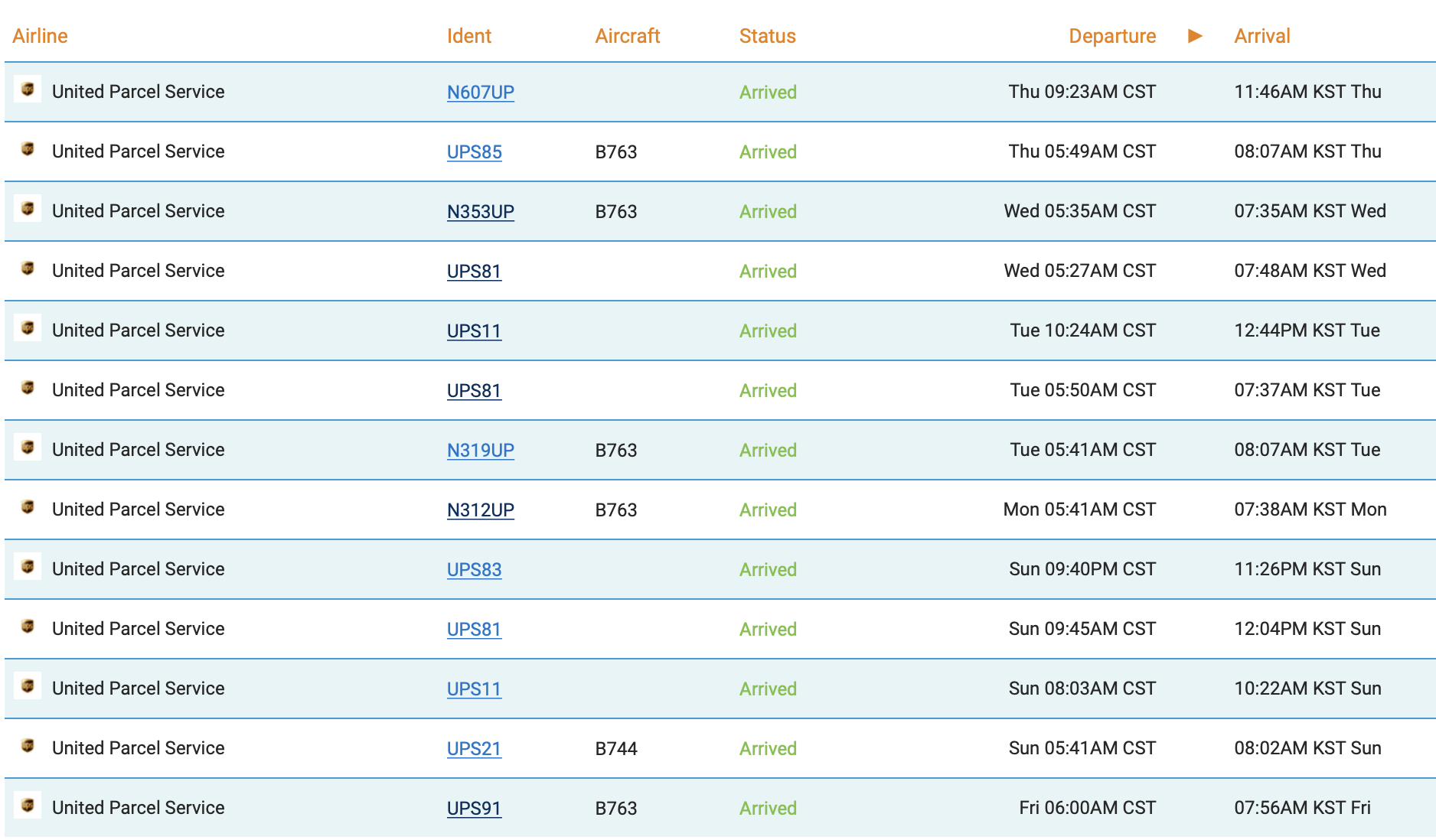
Task: Click UPS logo icon in UPS91 row
Action: [x=28, y=806]
